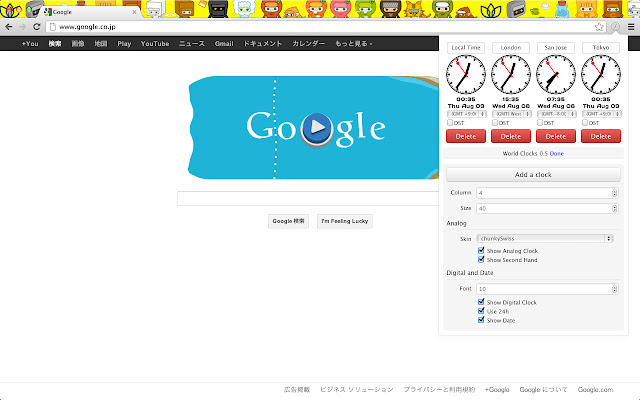Screen dimensions: 640x400
Task: Edit the San Jose clock name field
Action: tap(556, 47)
